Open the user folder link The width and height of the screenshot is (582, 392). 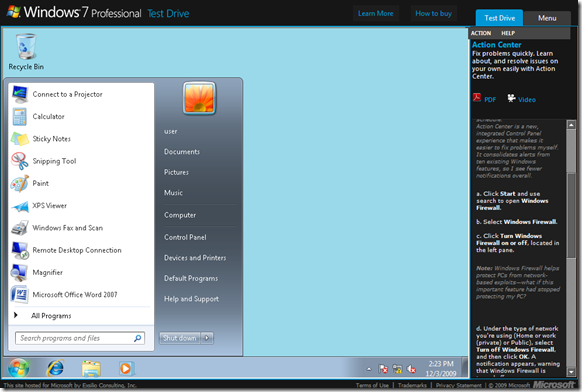171,131
